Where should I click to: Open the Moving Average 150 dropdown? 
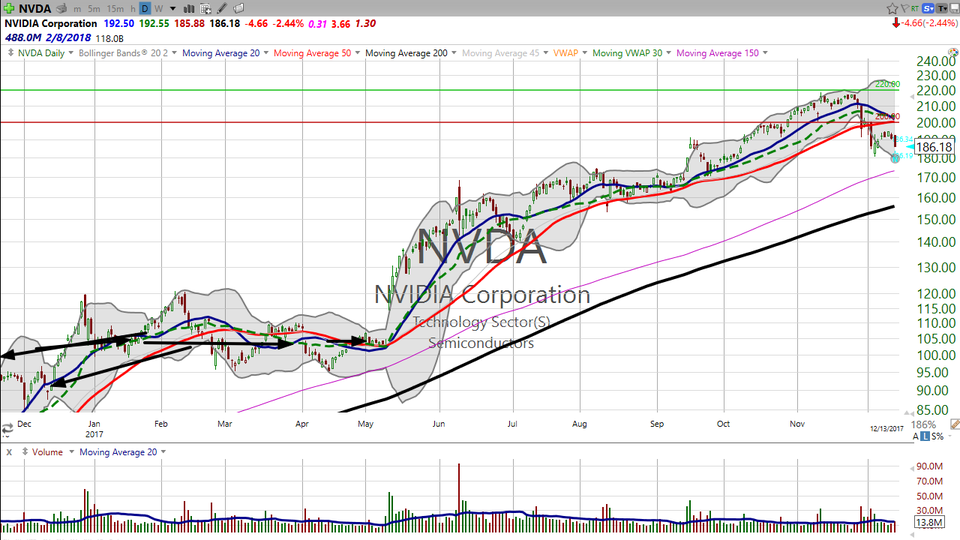(x=765, y=53)
